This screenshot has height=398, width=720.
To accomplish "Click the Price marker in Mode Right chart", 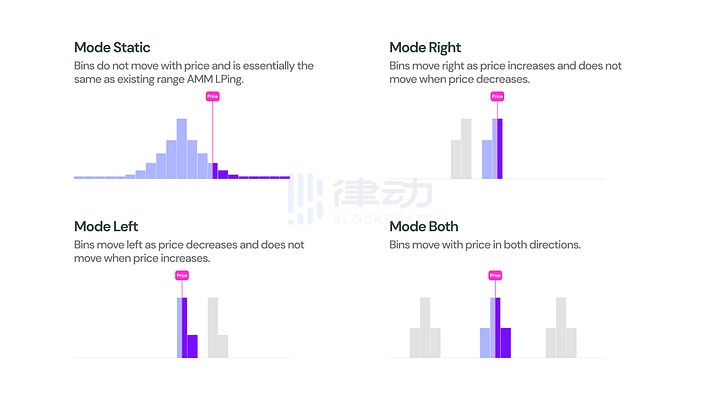I will click(497, 96).
